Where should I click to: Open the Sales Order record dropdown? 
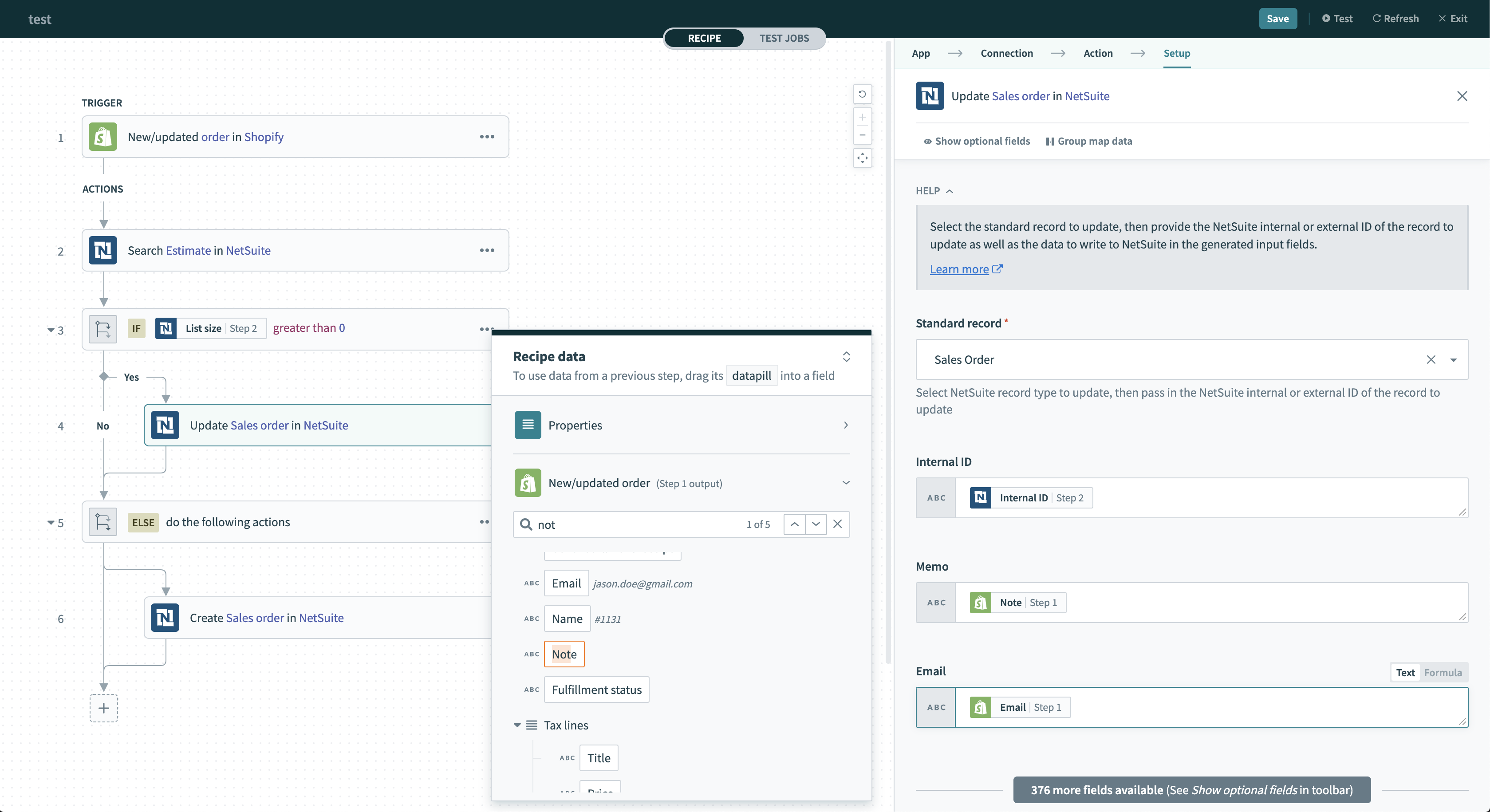point(1454,359)
